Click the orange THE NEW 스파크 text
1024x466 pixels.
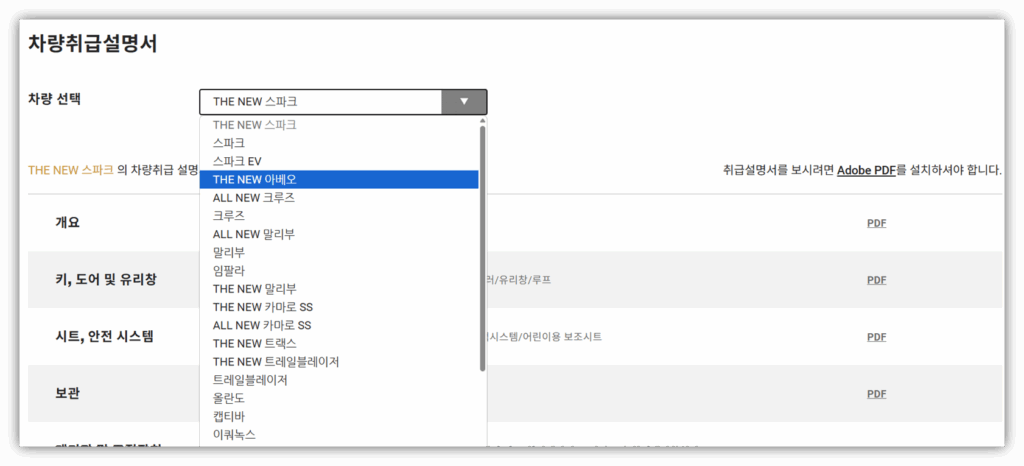(x=71, y=171)
